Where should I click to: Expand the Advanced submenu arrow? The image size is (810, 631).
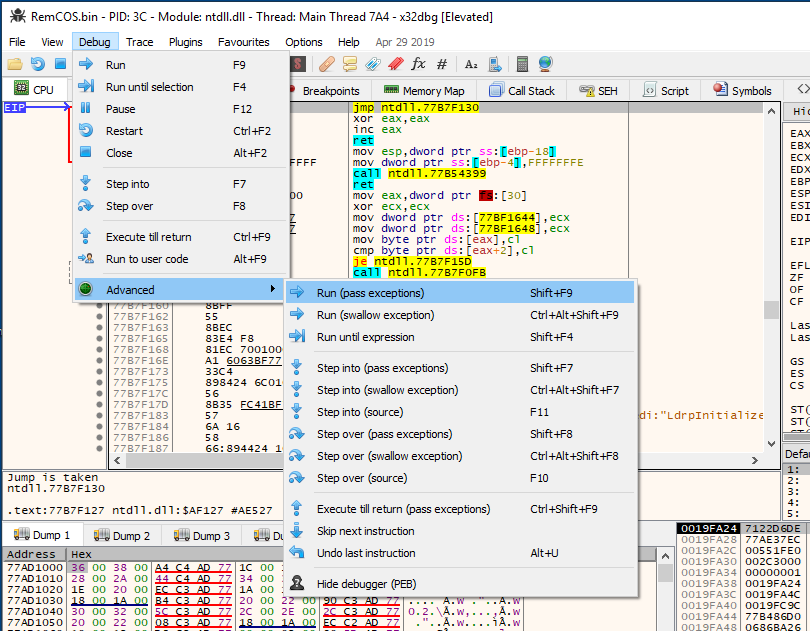coord(273,289)
